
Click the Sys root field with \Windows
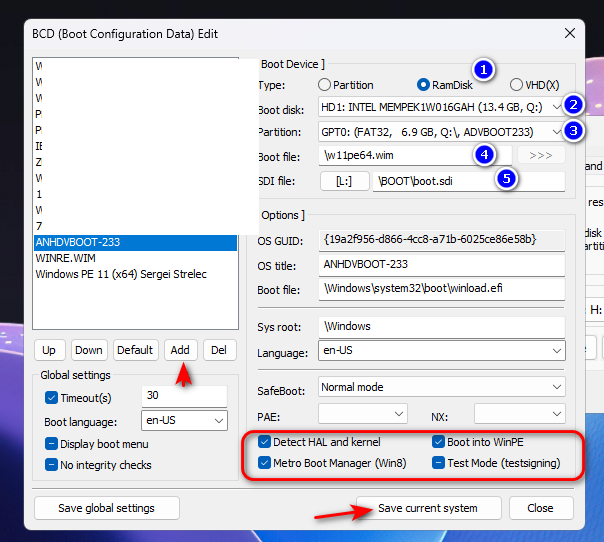441,327
